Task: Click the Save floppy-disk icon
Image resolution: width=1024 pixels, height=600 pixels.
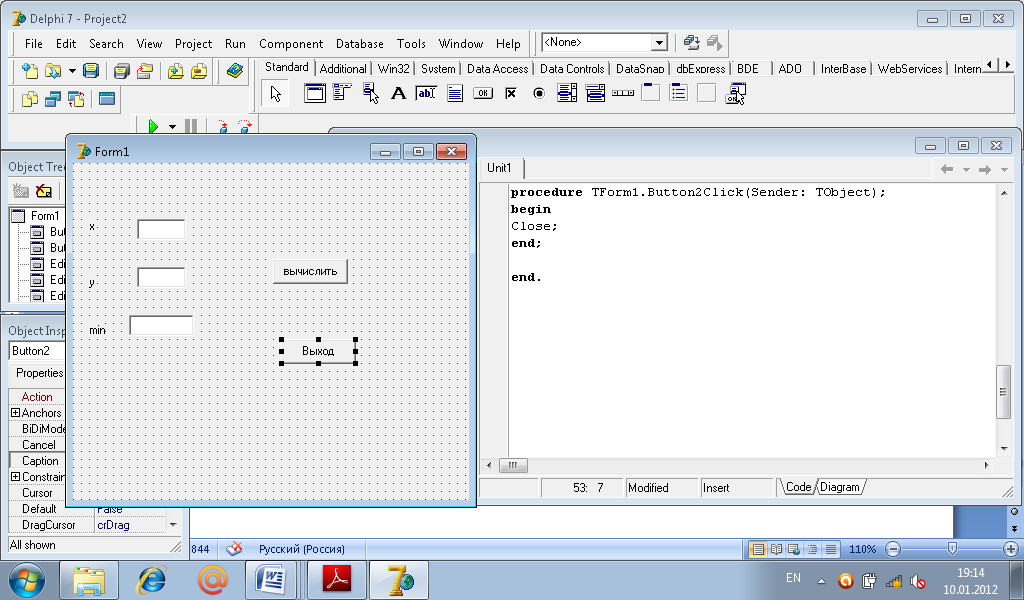Action: 91,71
